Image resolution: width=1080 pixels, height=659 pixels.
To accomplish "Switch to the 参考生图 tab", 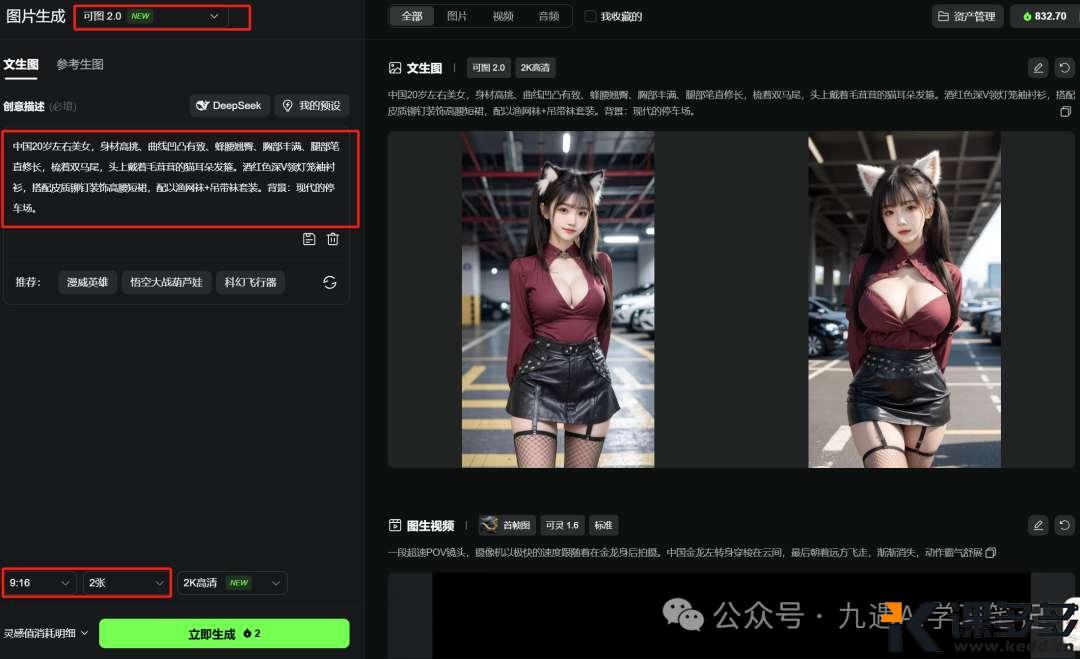I will coord(80,64).
